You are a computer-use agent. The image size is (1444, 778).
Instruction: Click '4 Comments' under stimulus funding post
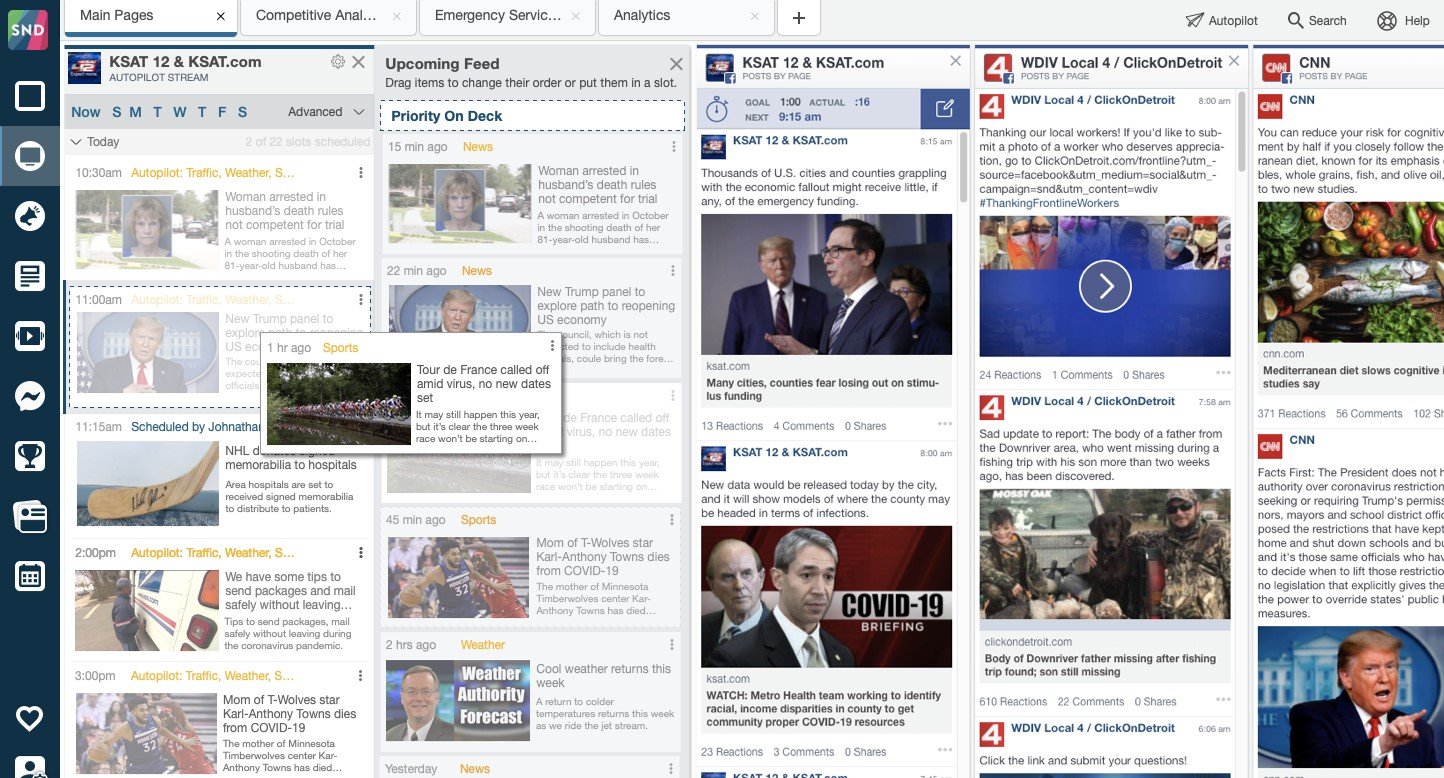coord(803,426)
